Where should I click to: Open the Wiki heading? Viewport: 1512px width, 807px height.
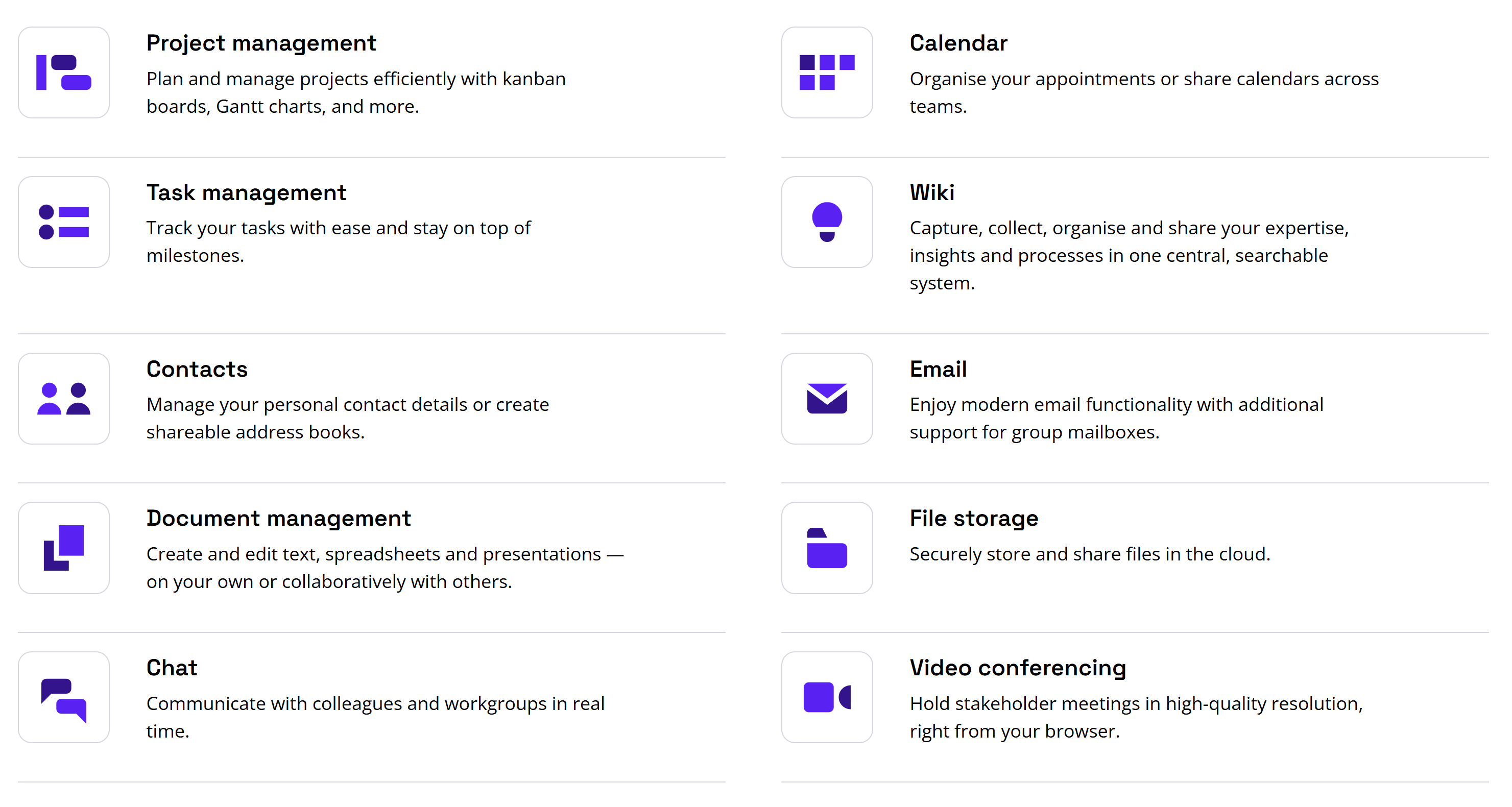click(931, 193)
